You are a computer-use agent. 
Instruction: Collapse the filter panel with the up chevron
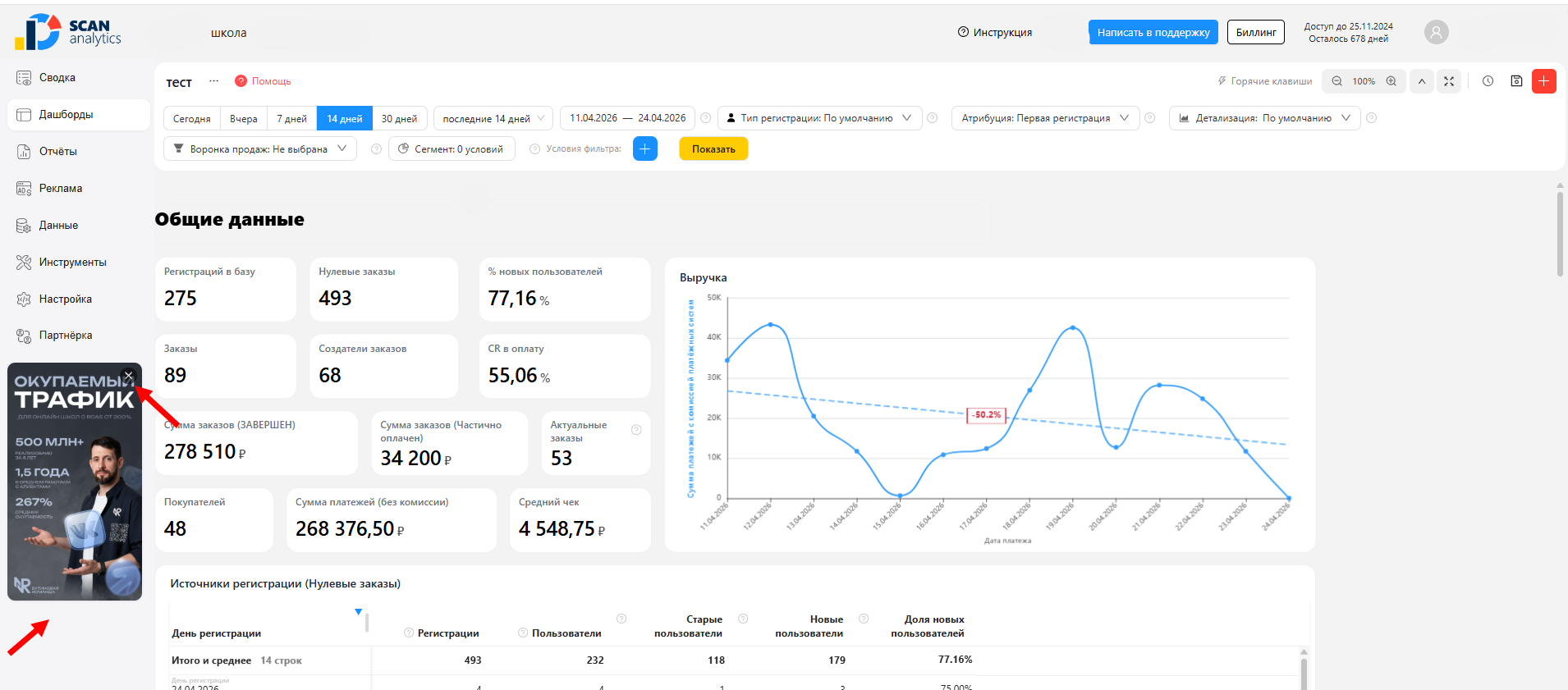click(1422, 81)
